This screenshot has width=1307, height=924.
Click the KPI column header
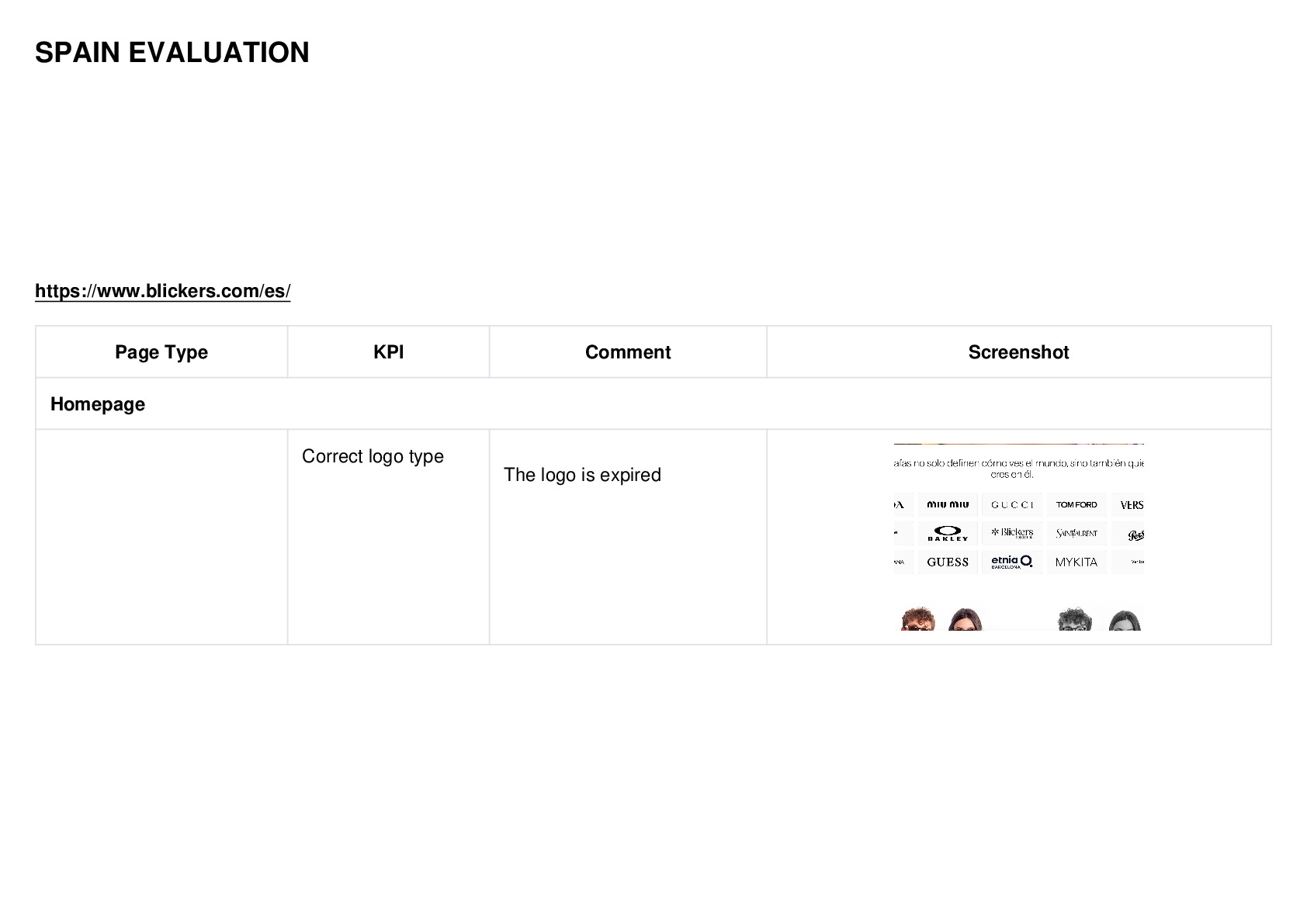[x=389, y=352]
